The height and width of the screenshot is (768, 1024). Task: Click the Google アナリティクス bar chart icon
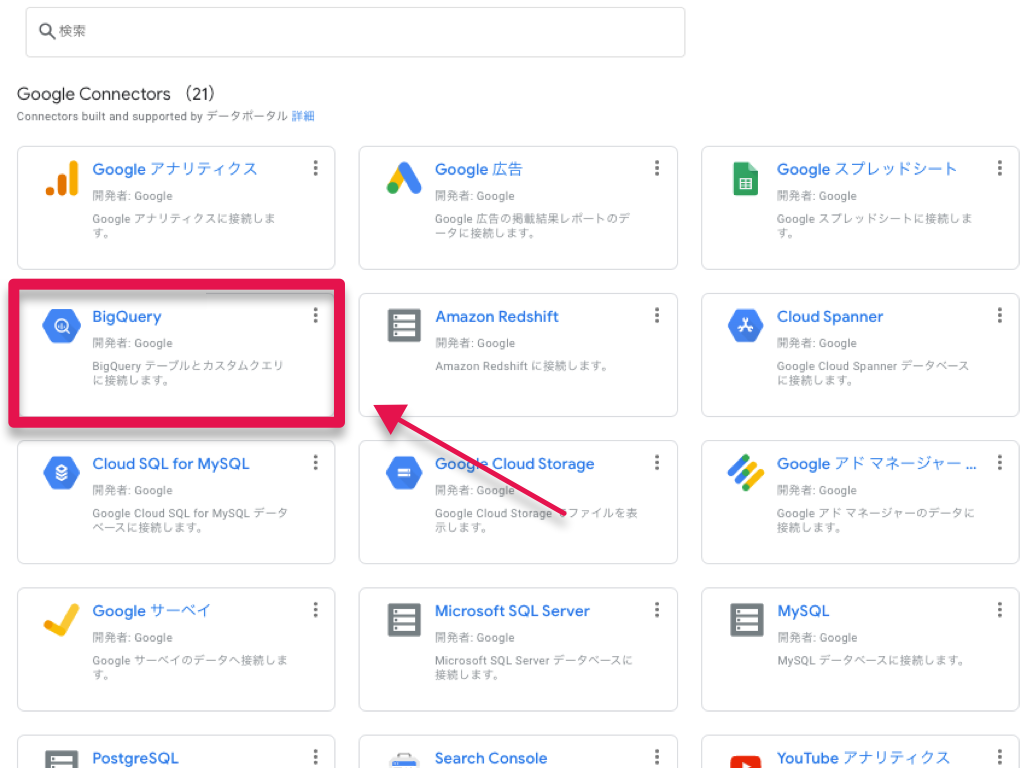coord(61,179)
